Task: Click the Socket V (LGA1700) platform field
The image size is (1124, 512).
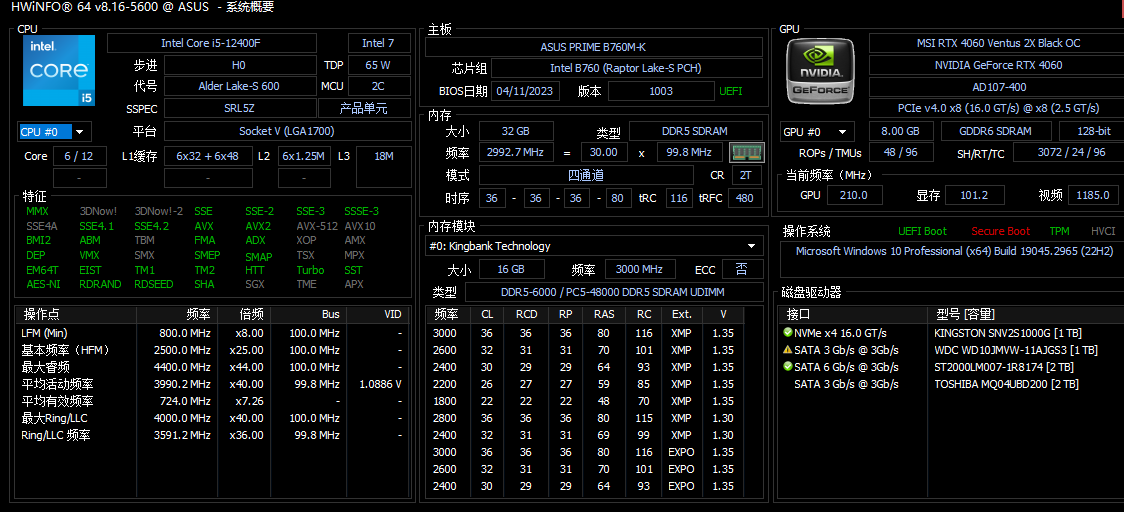Action: (287, 131)
